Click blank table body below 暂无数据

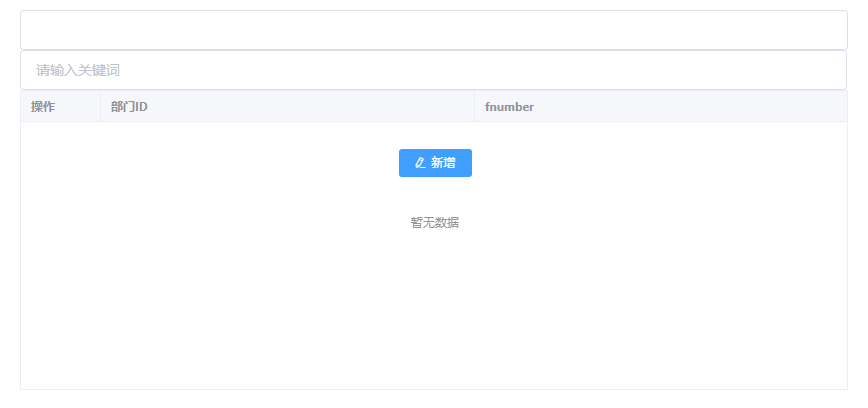434,310
